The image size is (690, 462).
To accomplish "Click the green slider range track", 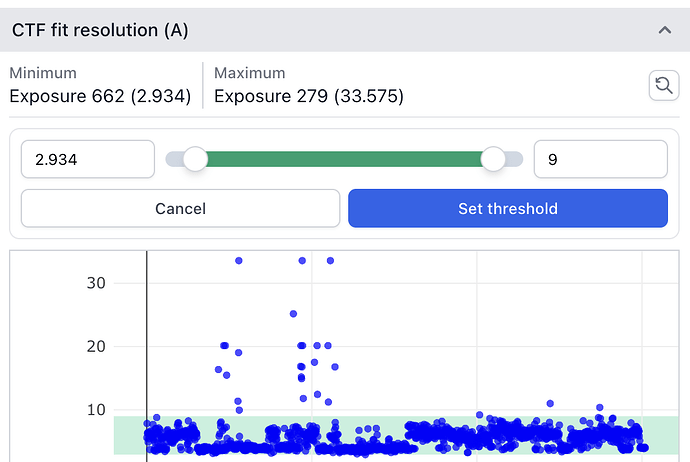I will pyautogui.click(x=344, y=159).
